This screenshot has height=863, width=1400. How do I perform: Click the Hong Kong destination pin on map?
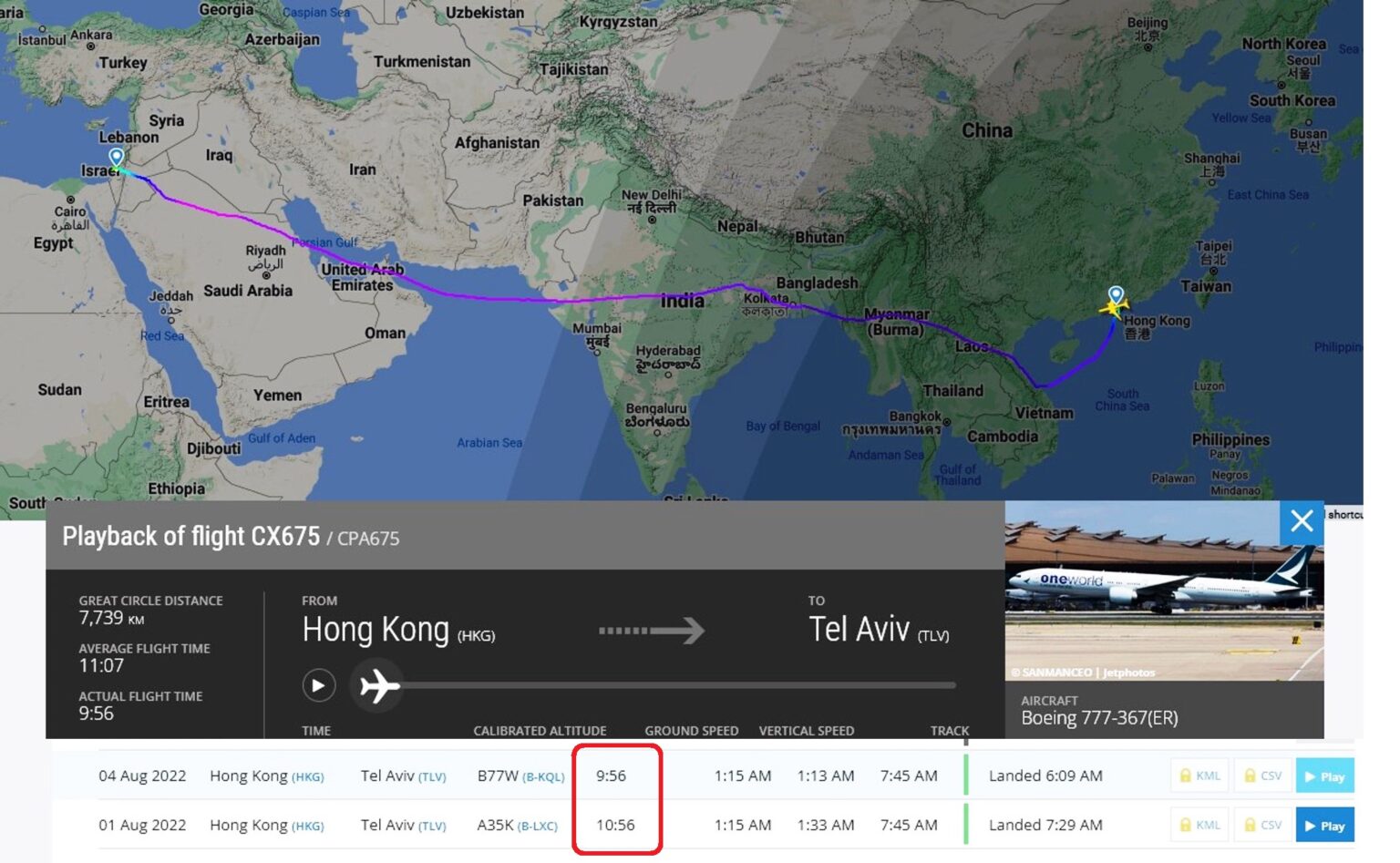[1116, 295]
